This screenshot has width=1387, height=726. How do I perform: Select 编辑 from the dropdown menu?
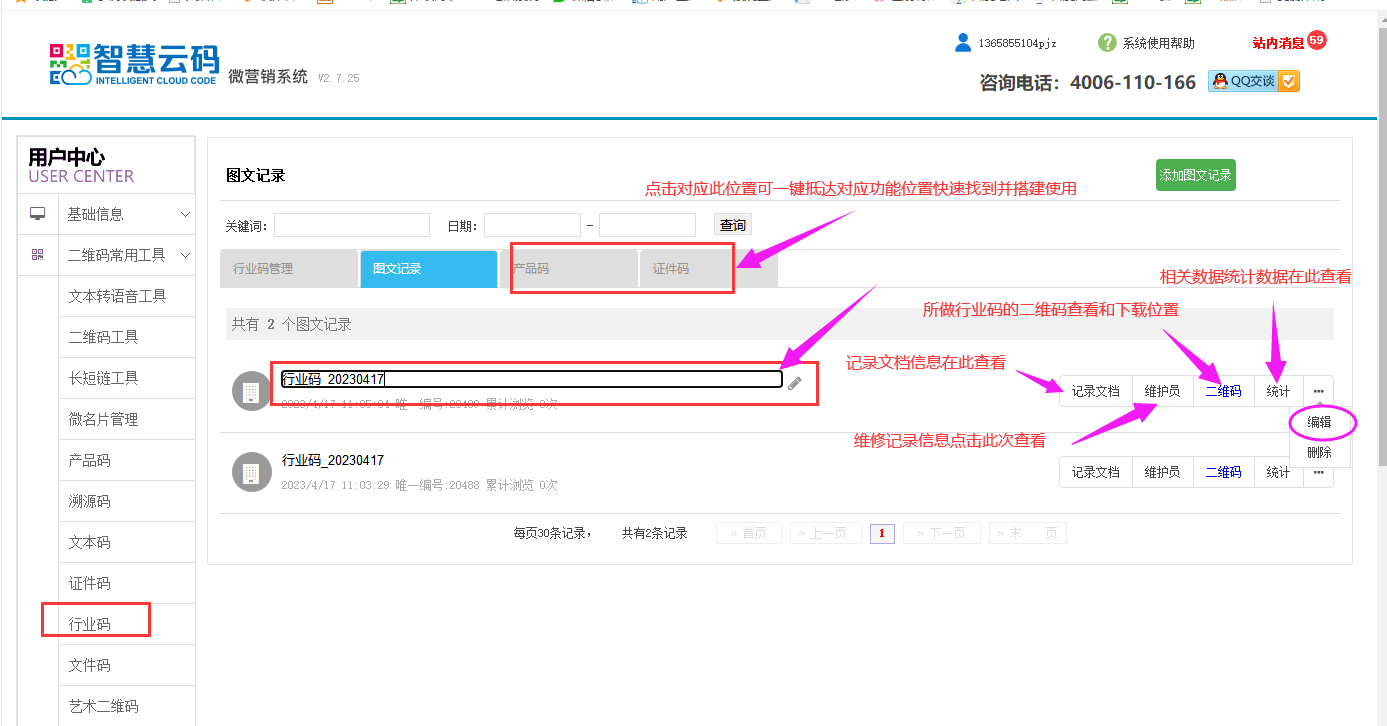[1319, 422]
